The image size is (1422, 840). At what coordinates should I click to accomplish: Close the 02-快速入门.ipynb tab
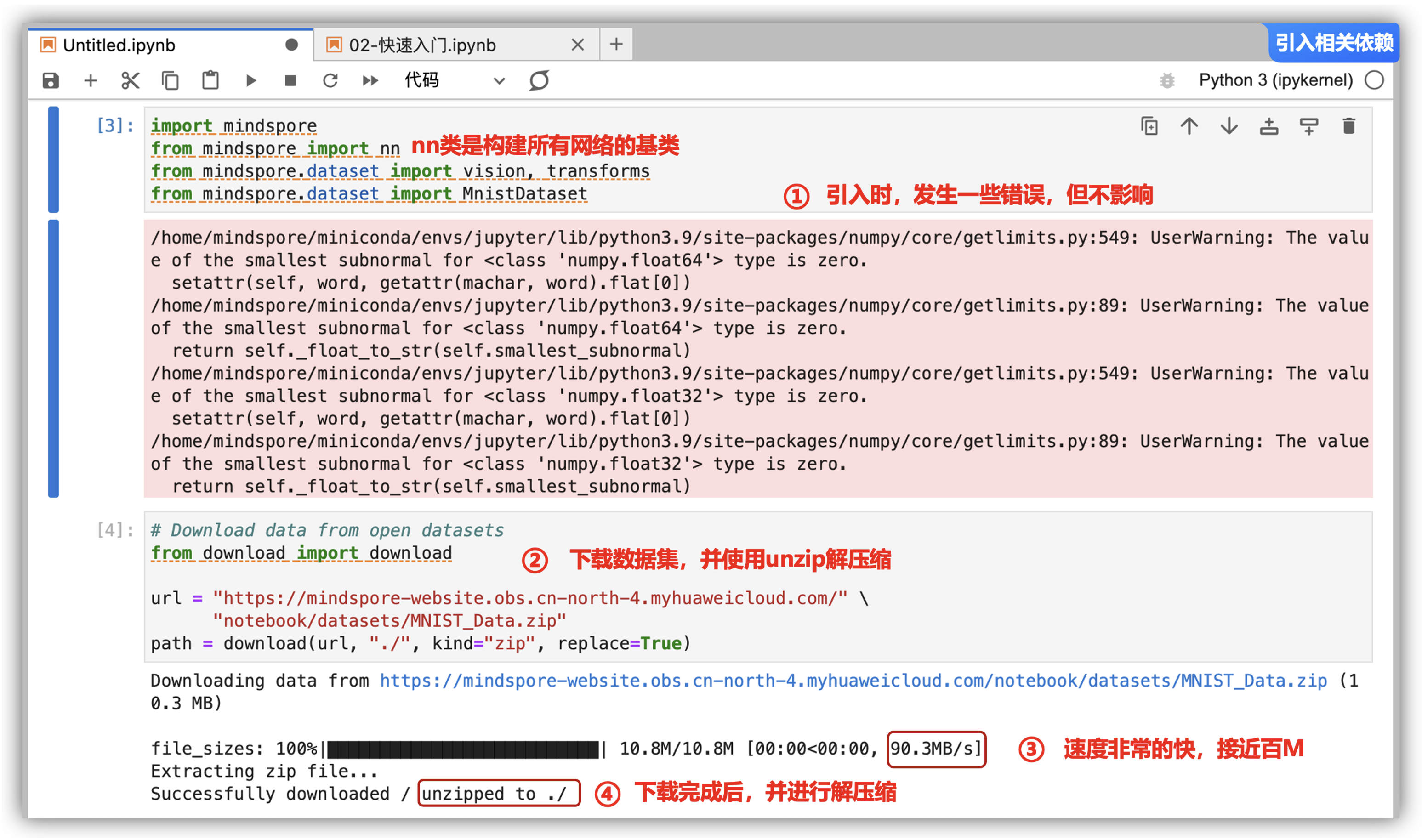point(577,45)
